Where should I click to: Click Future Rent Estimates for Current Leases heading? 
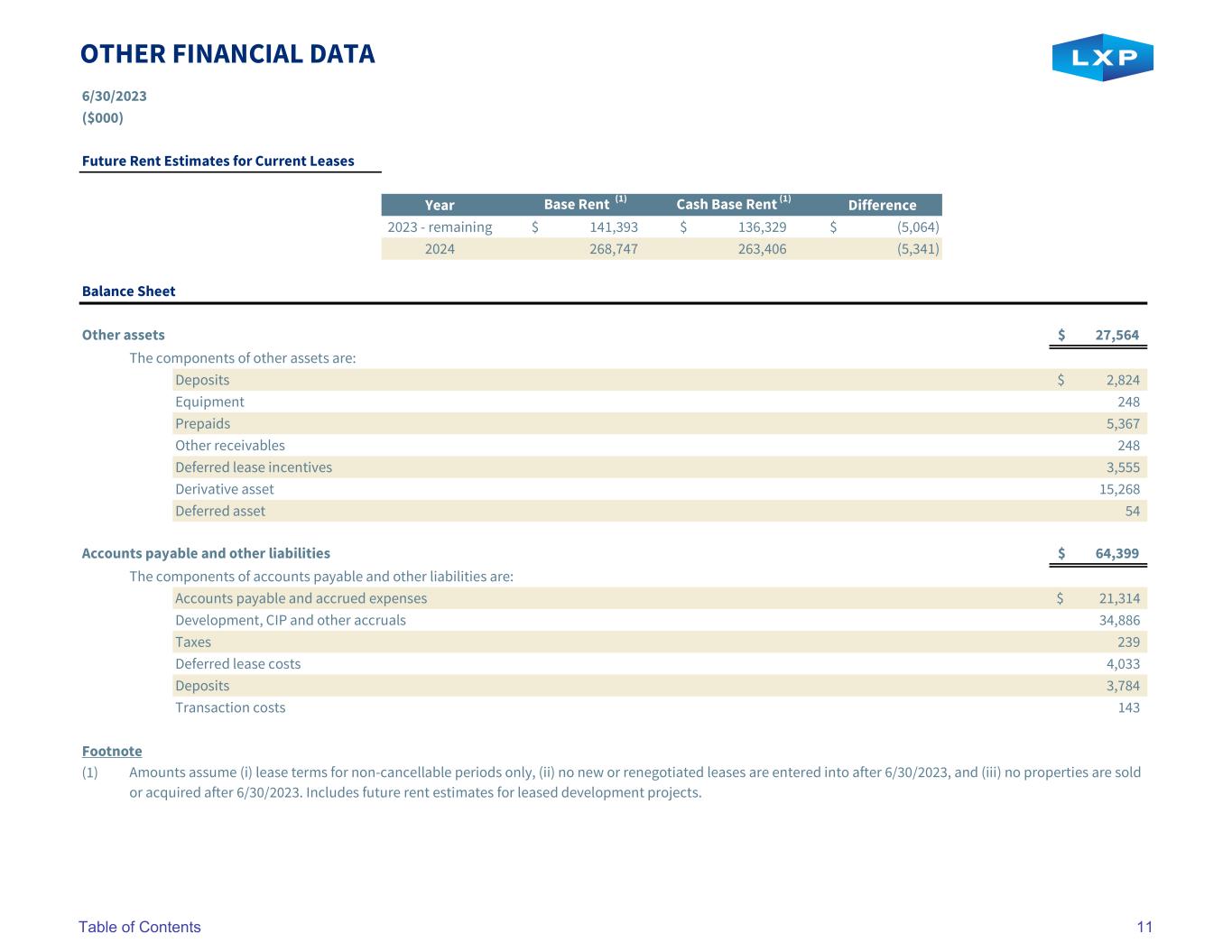(x=218, y=161)
